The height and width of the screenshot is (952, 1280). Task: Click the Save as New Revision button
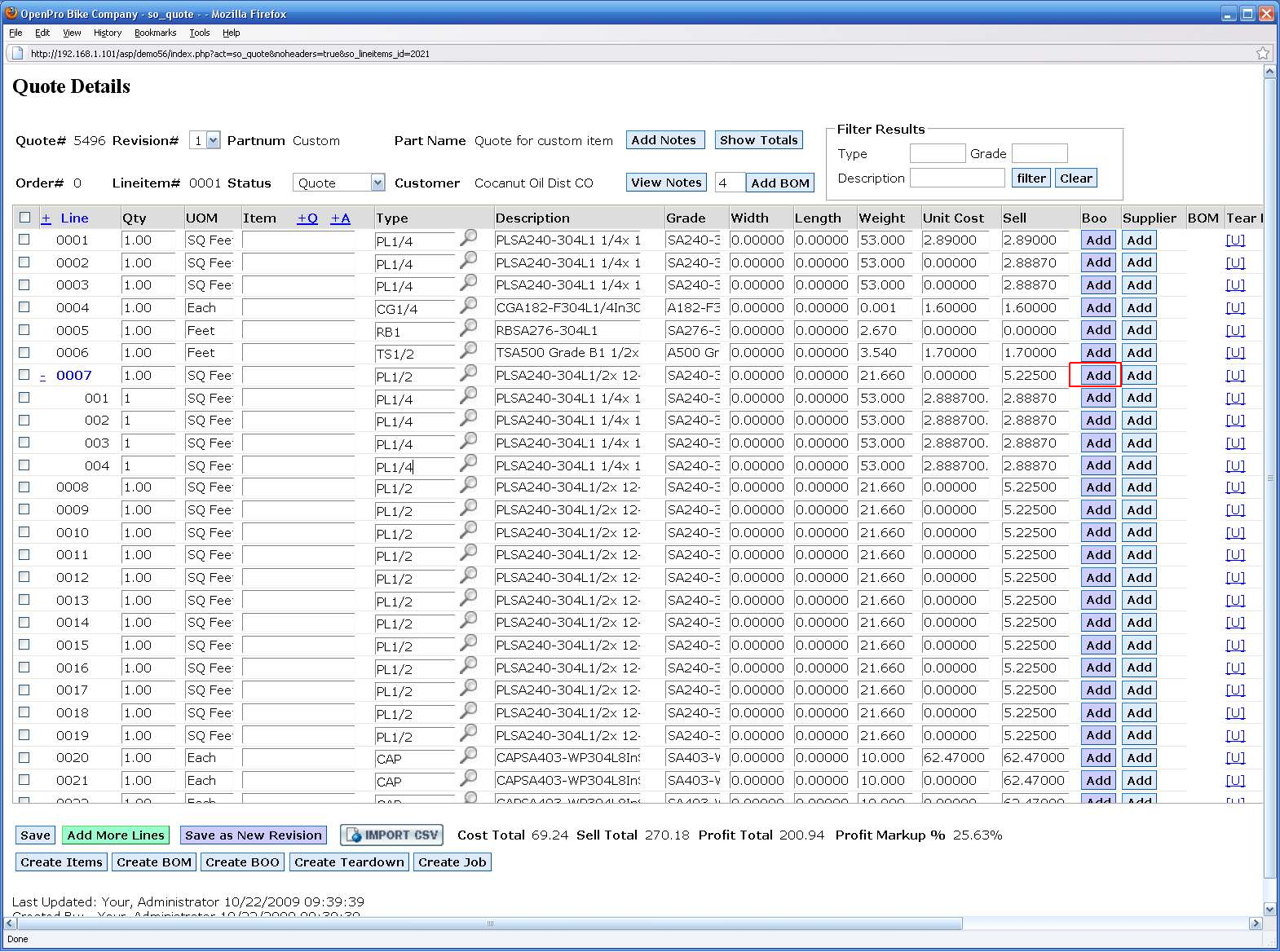(253, 835)
